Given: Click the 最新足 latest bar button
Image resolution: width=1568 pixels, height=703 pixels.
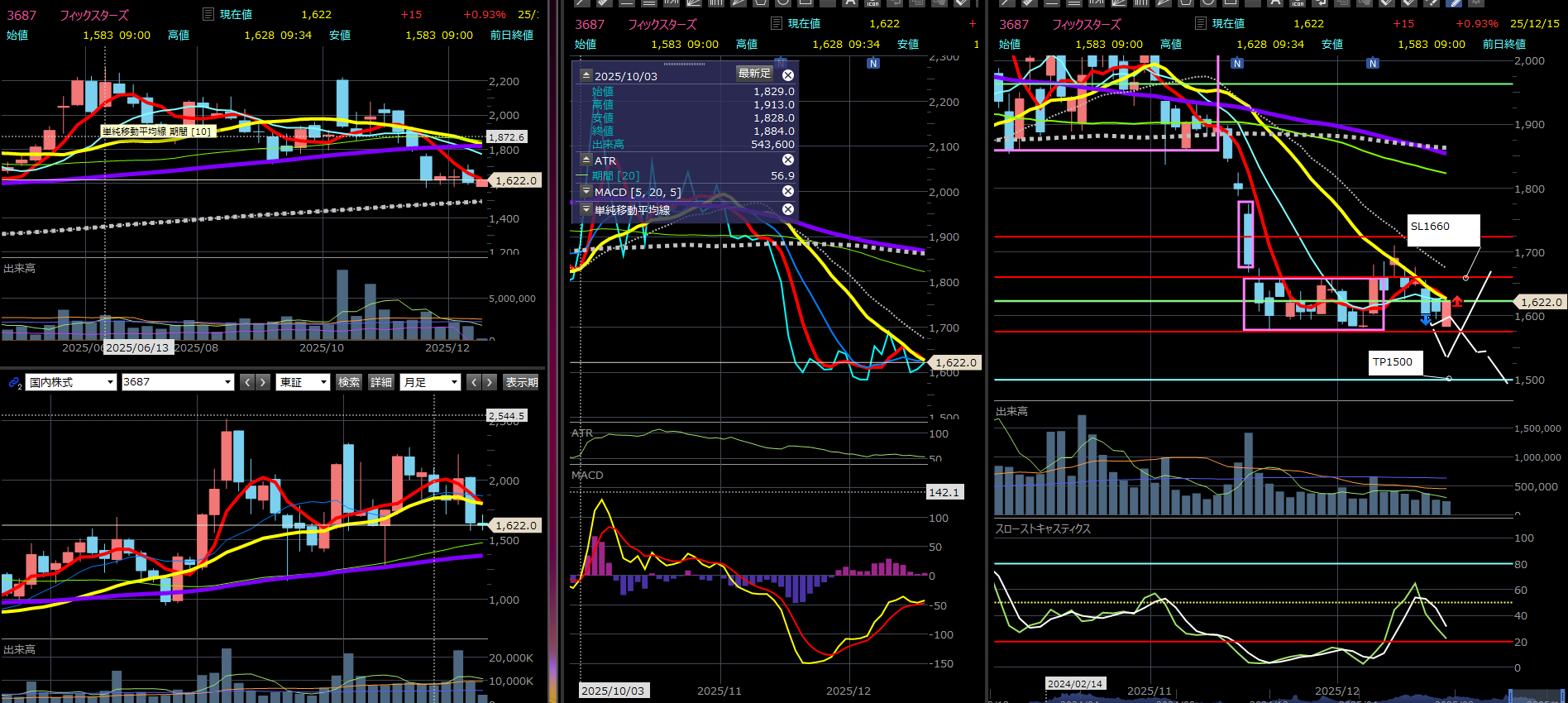Looking at the screenshot, I should coord(754,74).
